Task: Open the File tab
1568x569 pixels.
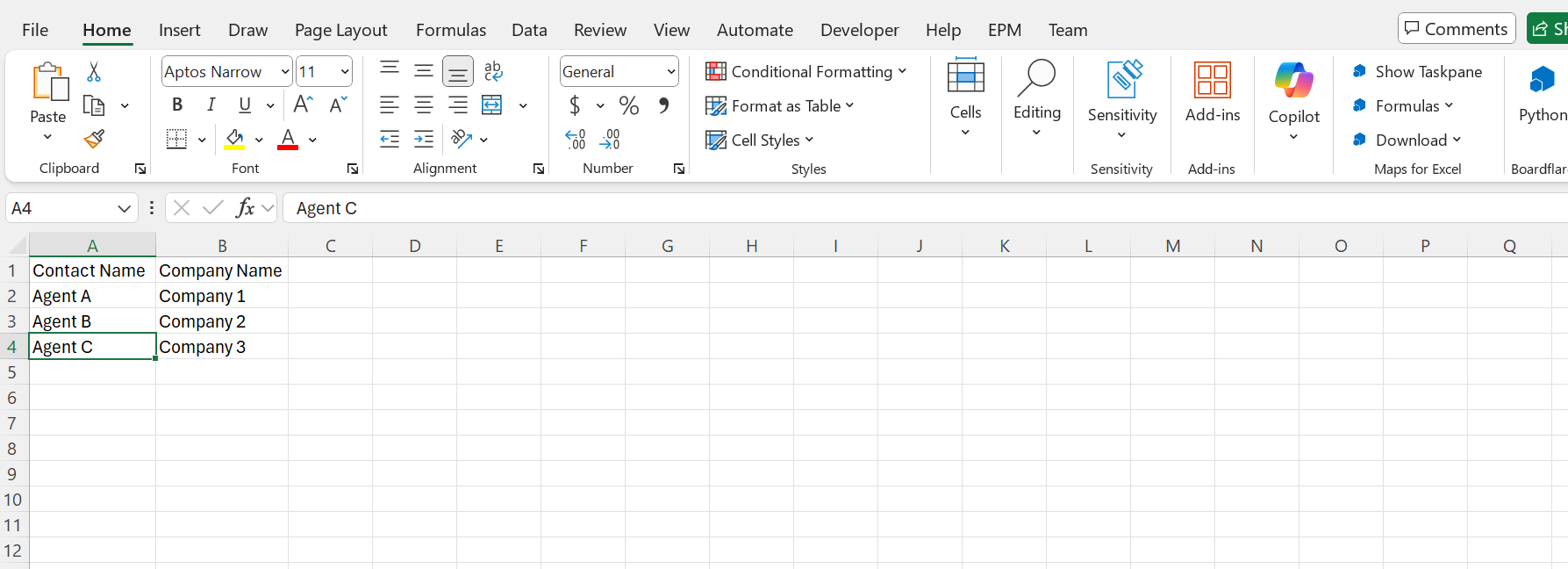Action: pos(35,30)
